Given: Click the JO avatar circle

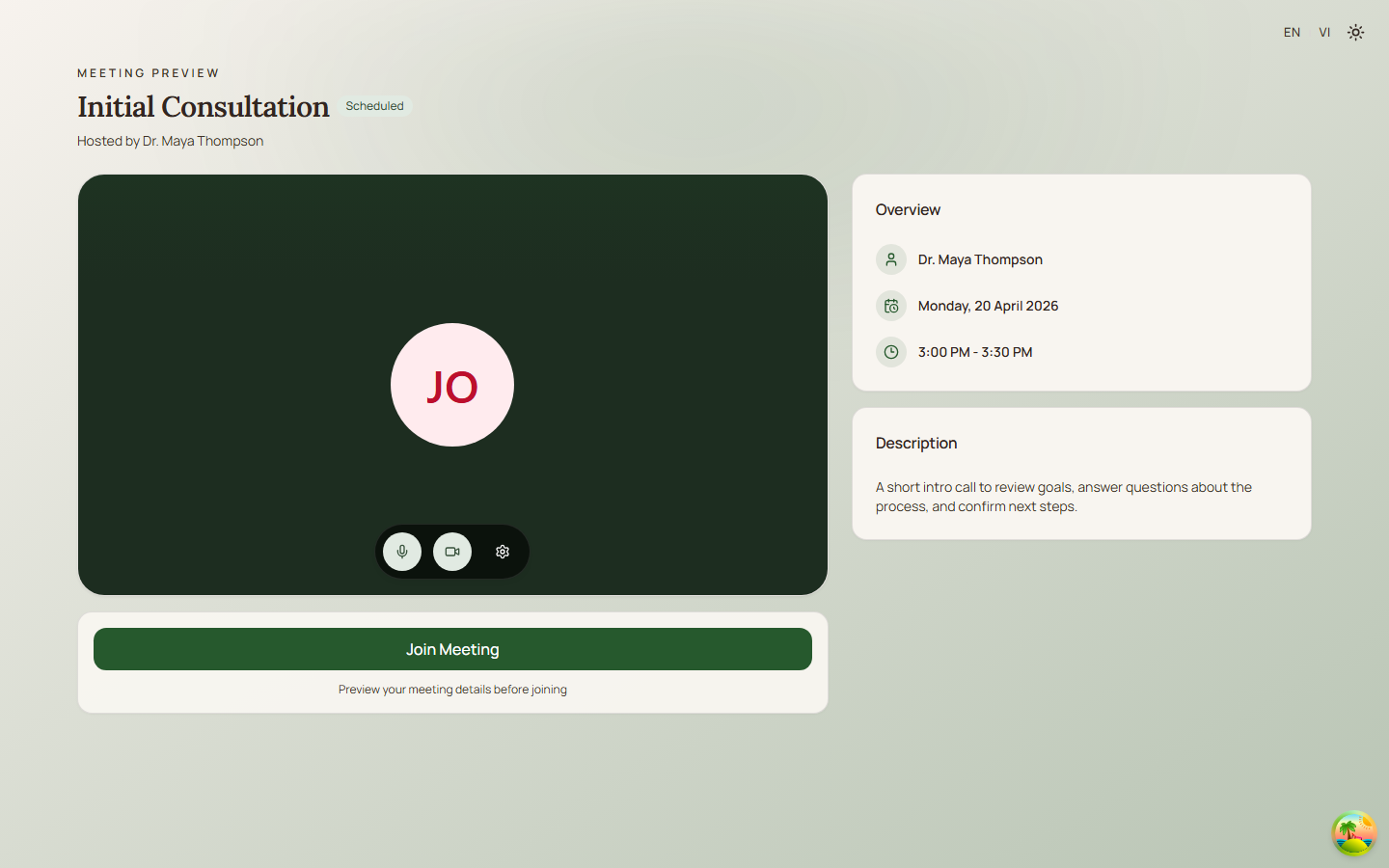Looking at the screenshot, I should point(452,385).
